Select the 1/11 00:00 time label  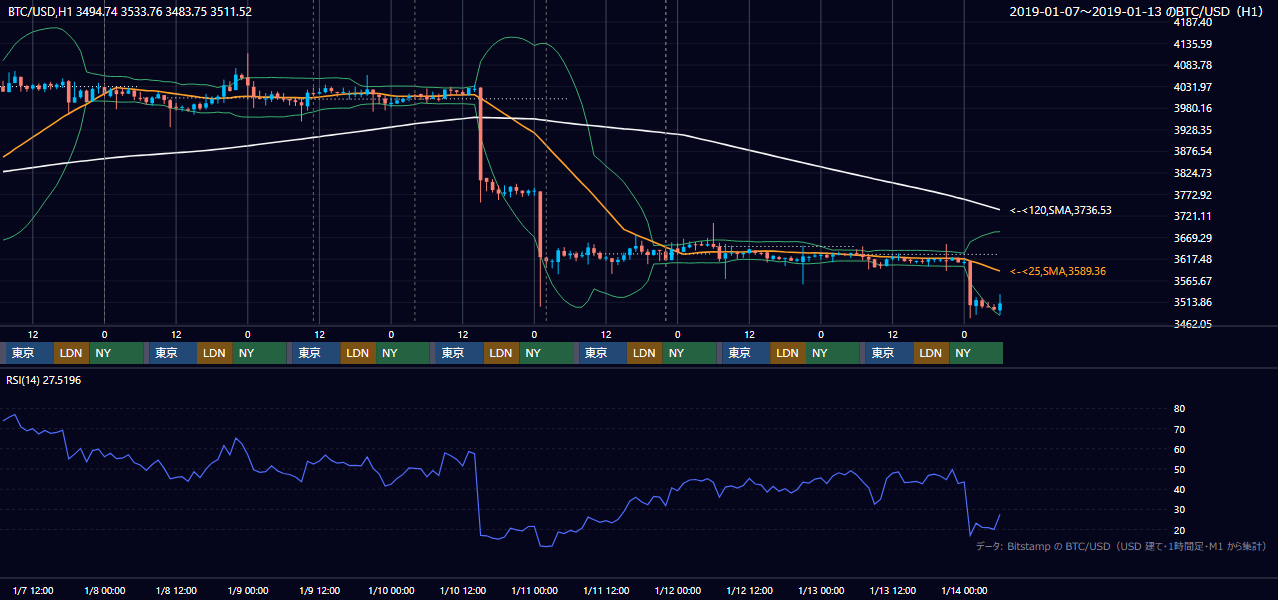pos(534,590)
